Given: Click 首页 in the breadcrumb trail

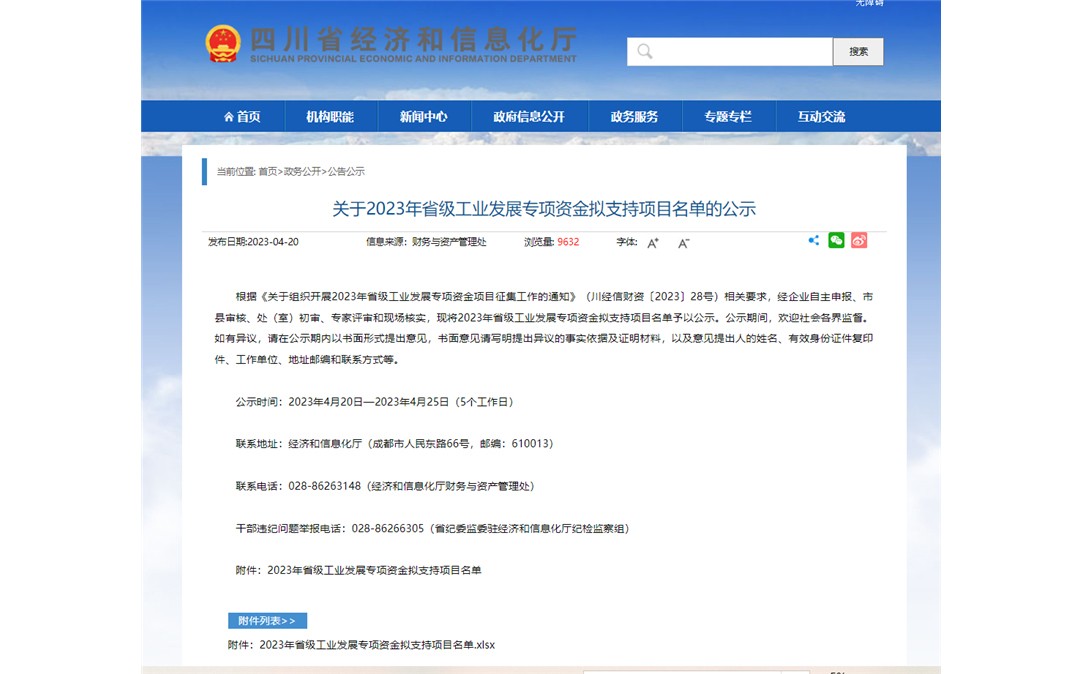Looking at the screenshot, I should (267, 172).
